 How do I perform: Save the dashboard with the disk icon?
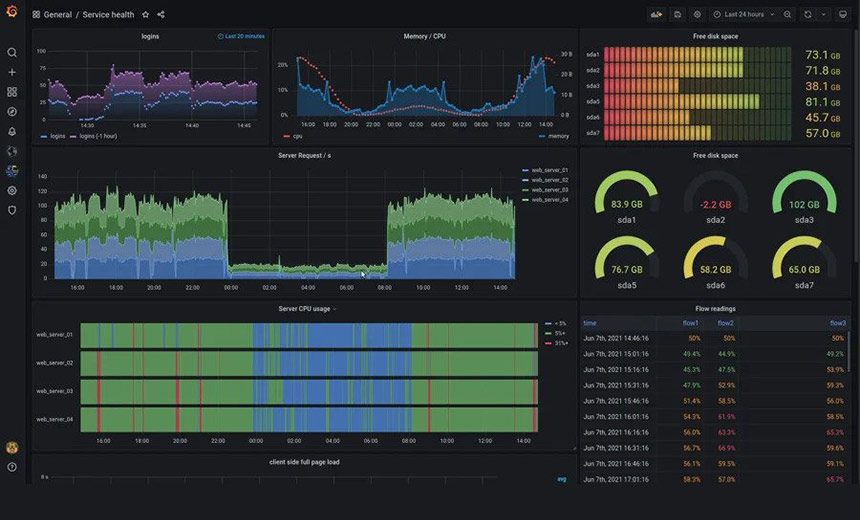point(677,15)
